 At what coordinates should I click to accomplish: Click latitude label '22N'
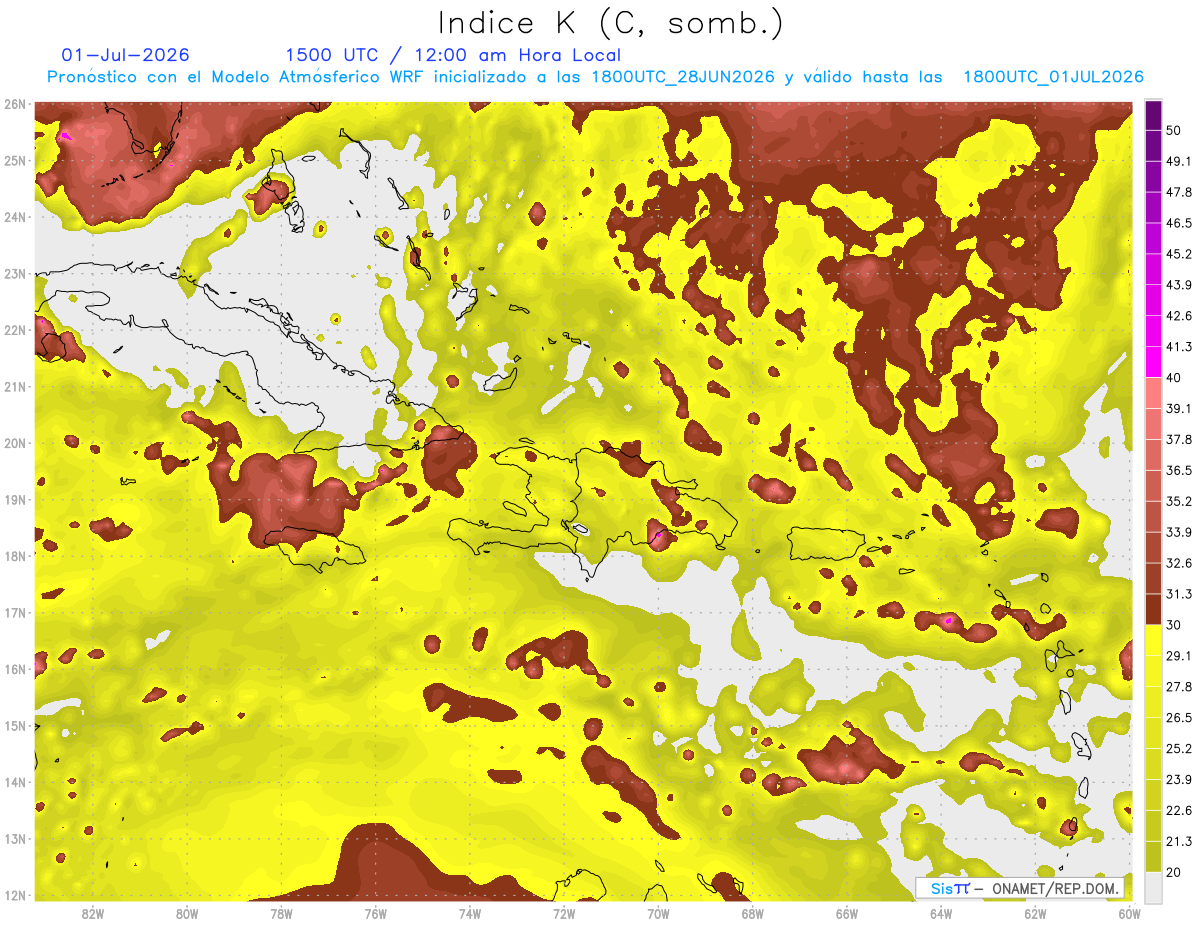[15, 330]
